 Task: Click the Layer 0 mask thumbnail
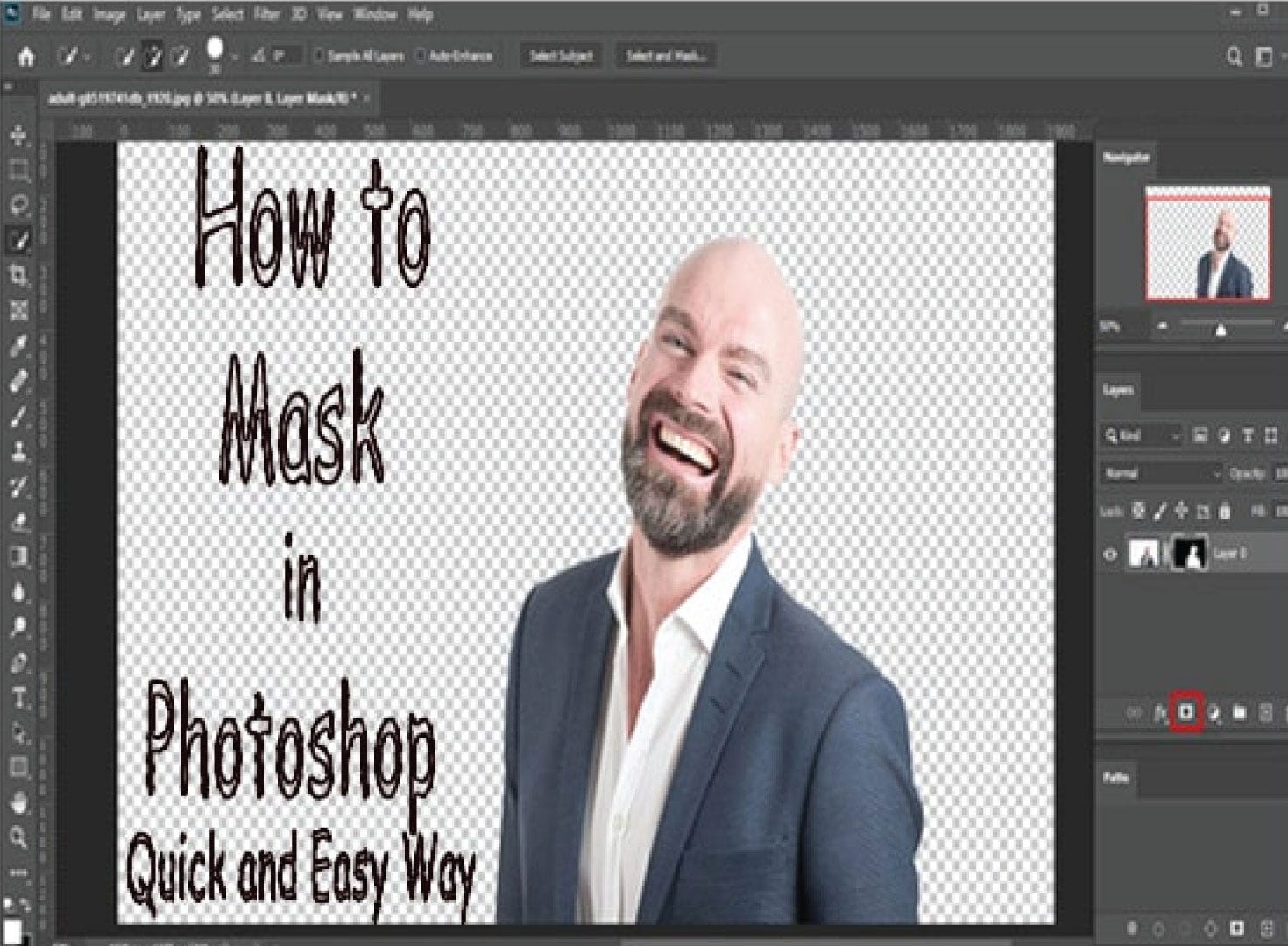tap(1190, 554)
